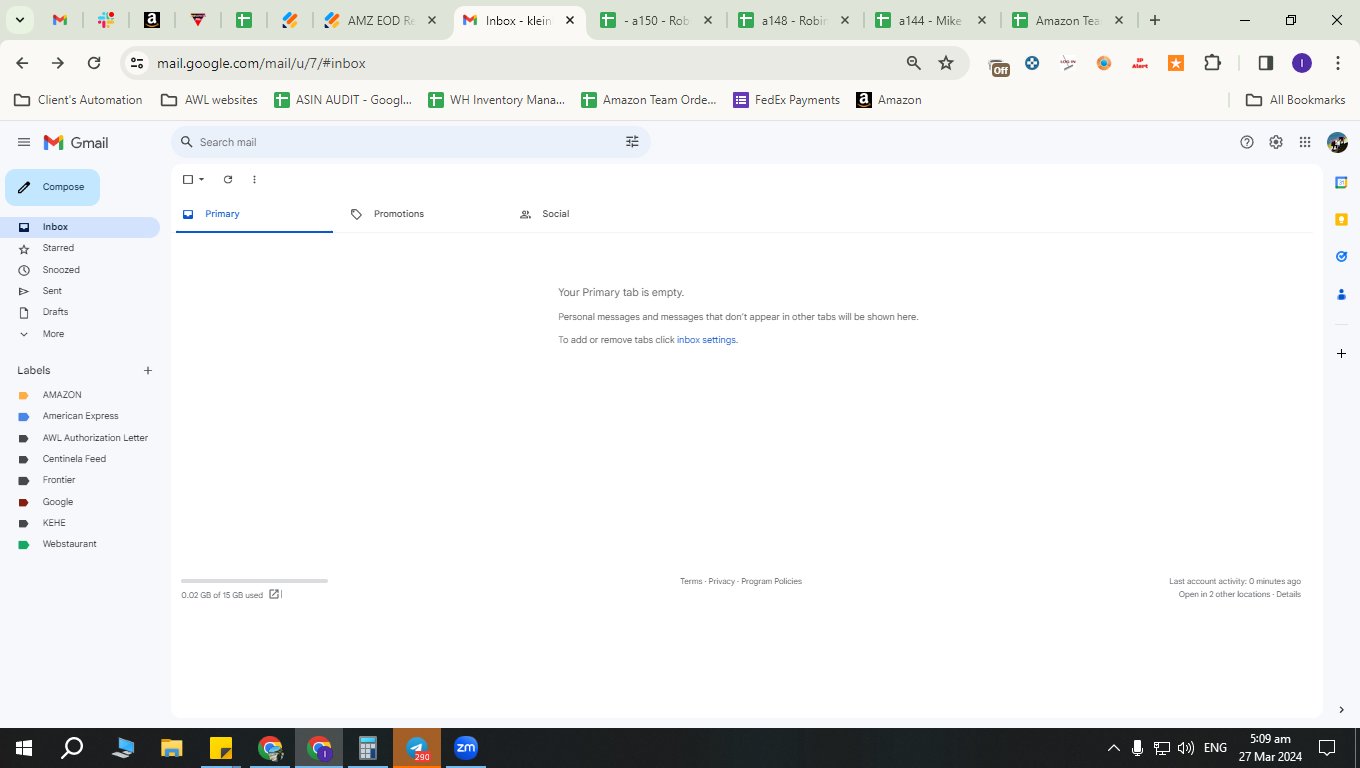Open the All Bookmarks folder

pyautogui.click(x=1295, y=100)
